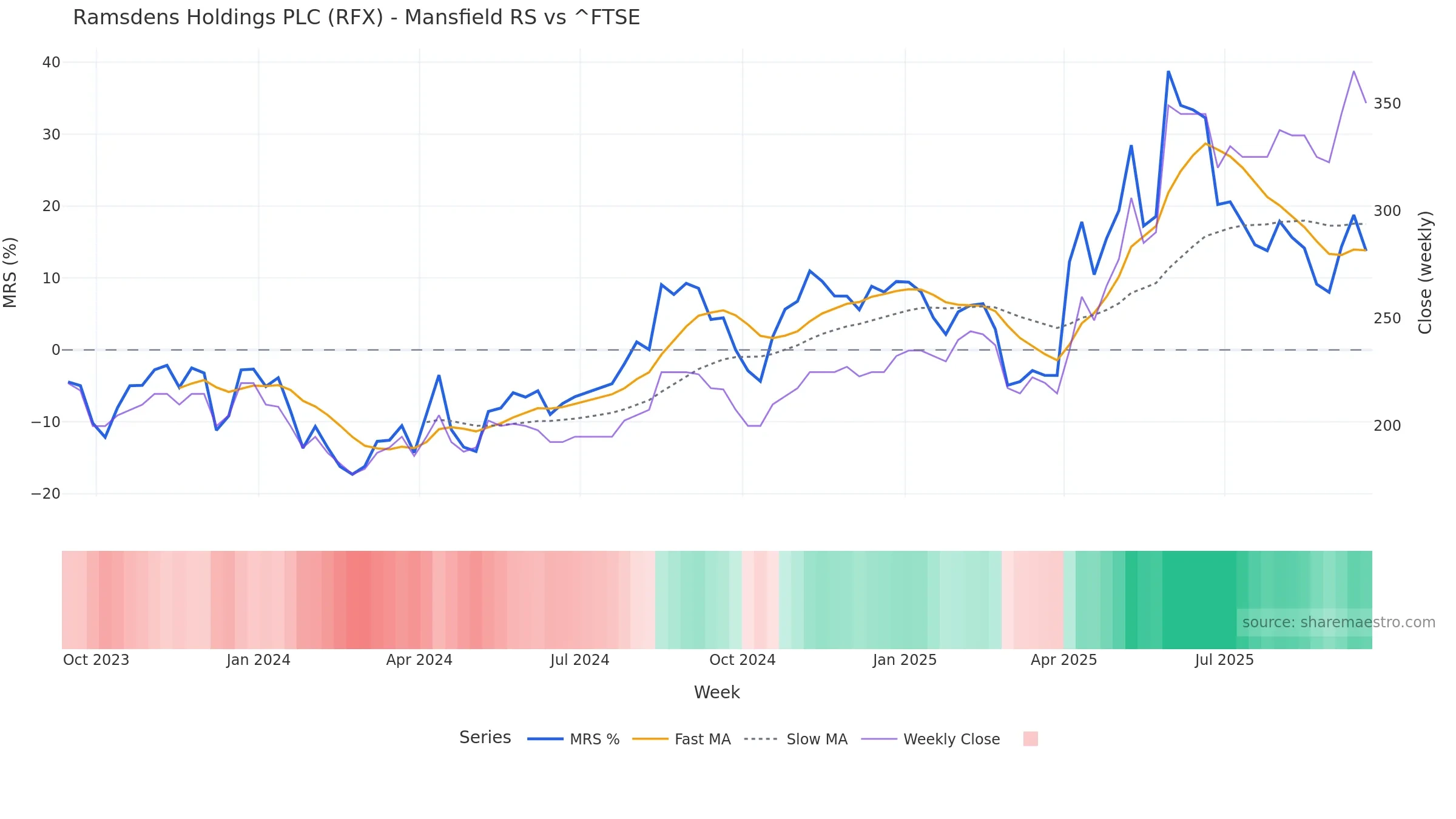1456x819 pixels.
Task: Click the 30 tick on MRS axis
Action: (52, 134)
